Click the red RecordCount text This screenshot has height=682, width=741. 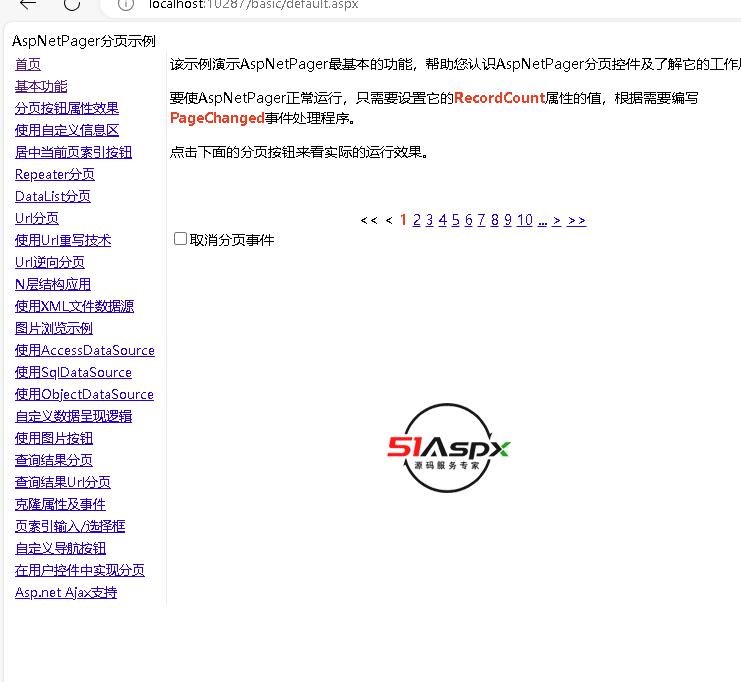point(500,98)
